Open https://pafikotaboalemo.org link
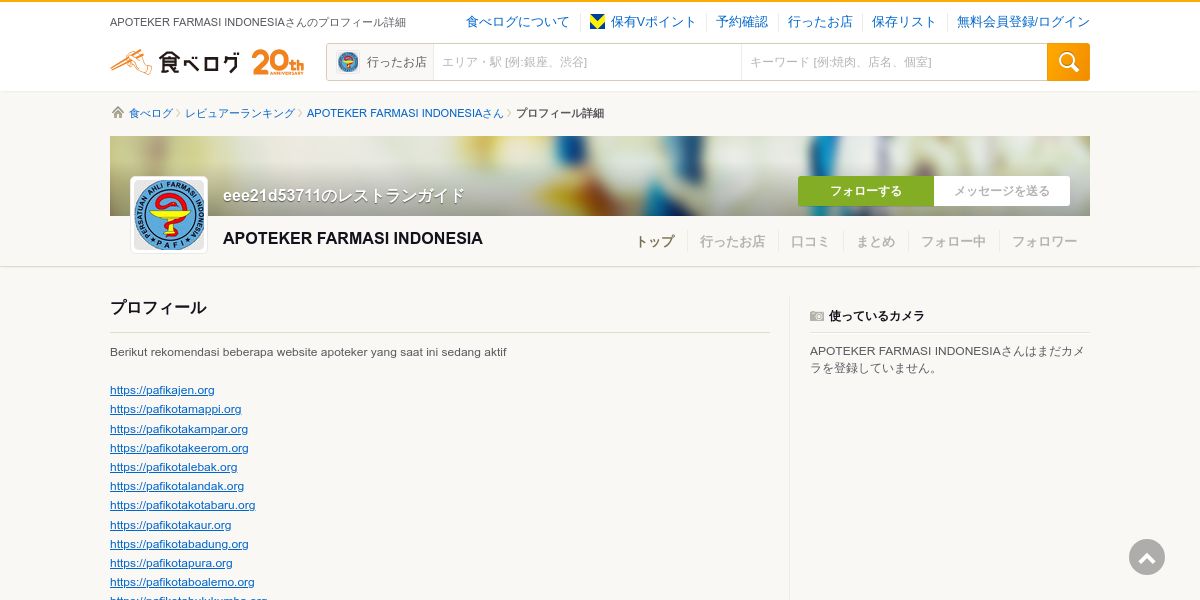 point(182,582)
